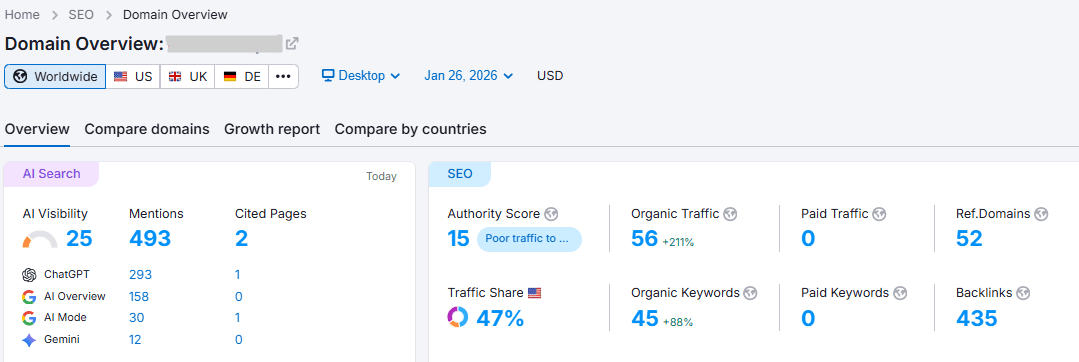The width and height of the screenshot is (1079, 362).
Task: Click the US flag icon
Action: click(120, 76)
